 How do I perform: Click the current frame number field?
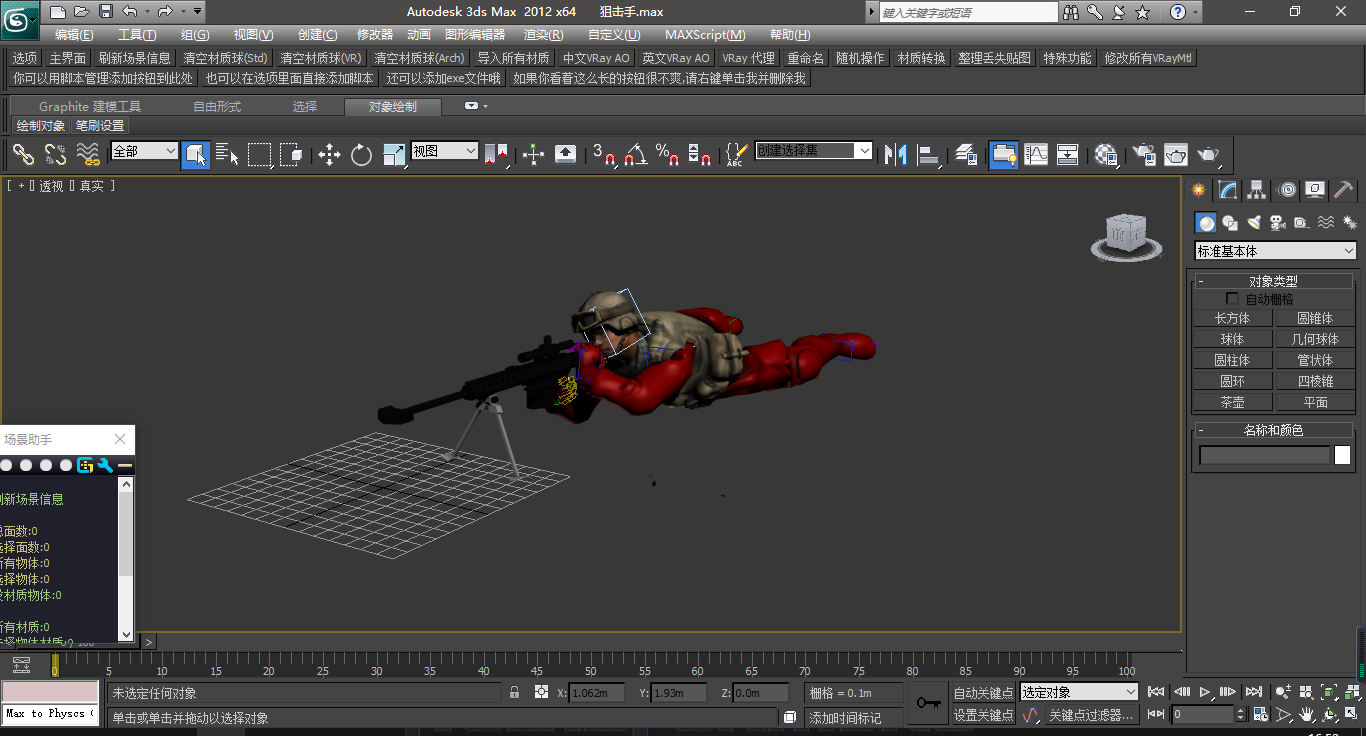tap(1203, 715)
